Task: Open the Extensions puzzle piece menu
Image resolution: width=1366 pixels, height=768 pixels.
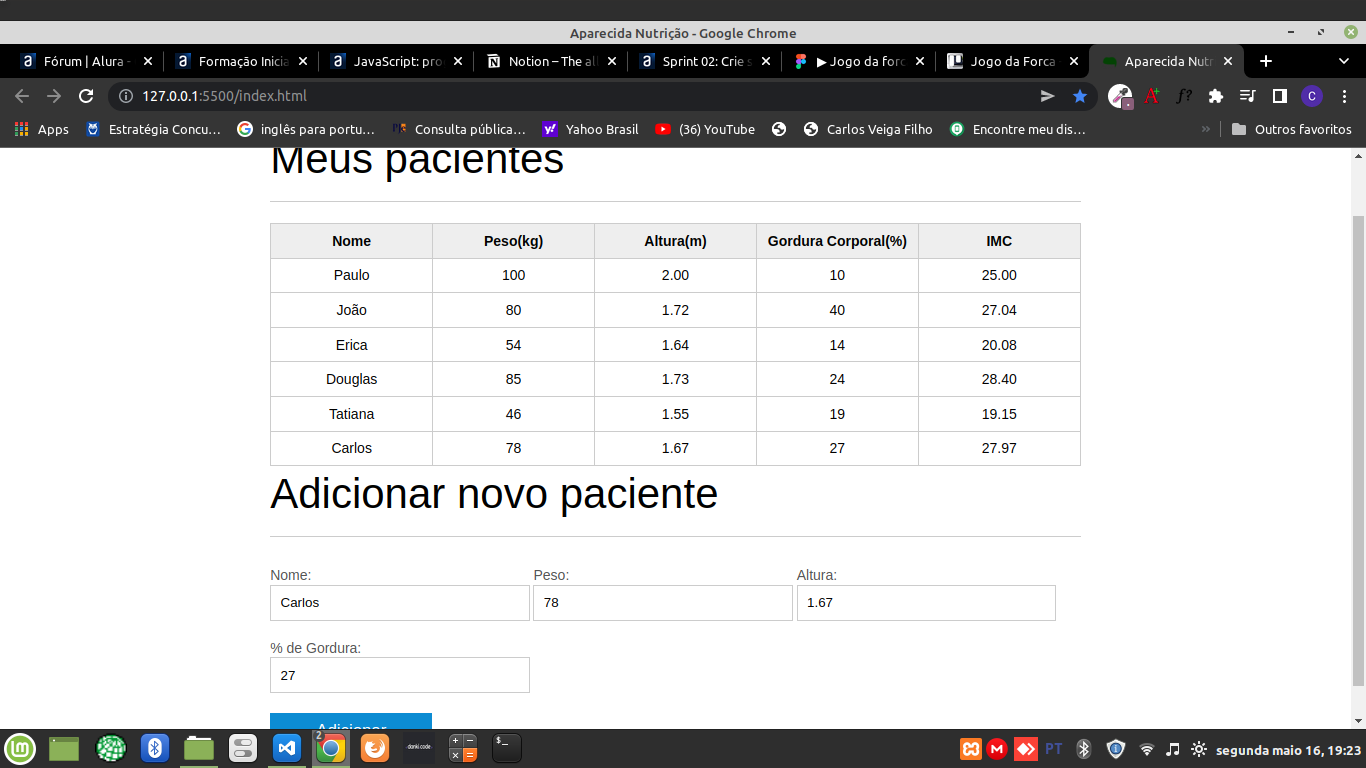Action: pyautogui.click(x=1216, y=96)
